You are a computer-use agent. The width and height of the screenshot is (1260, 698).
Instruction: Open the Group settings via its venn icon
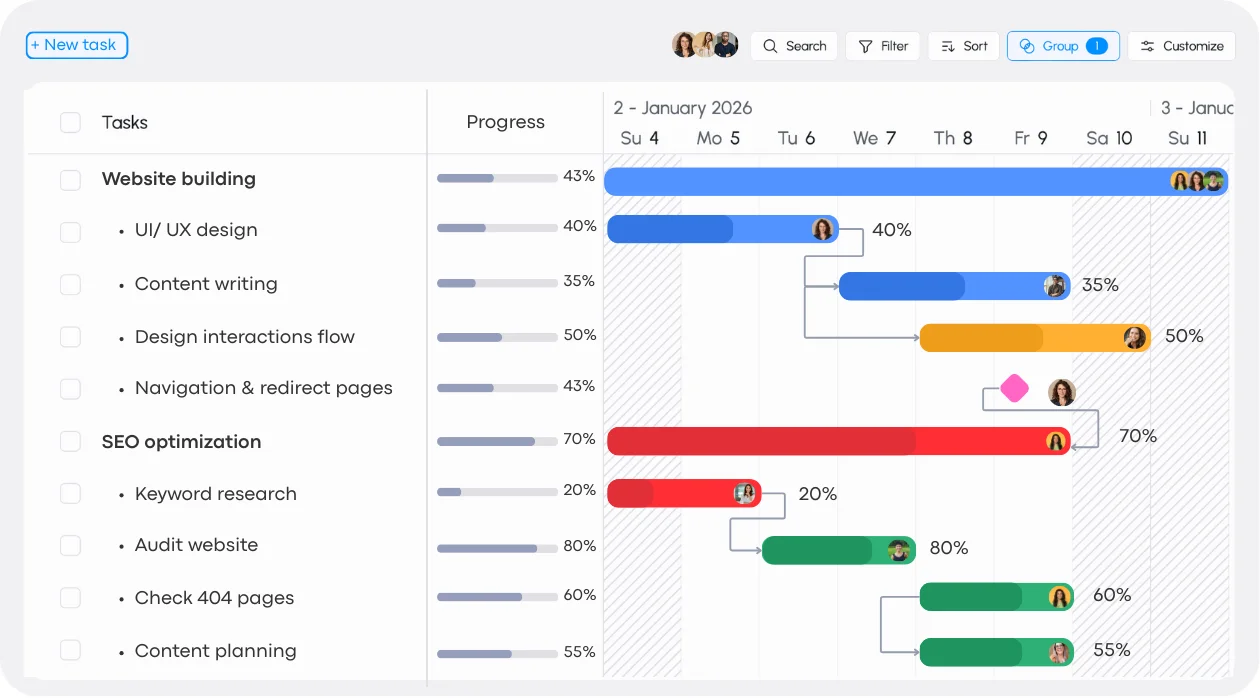point(1027,46)
